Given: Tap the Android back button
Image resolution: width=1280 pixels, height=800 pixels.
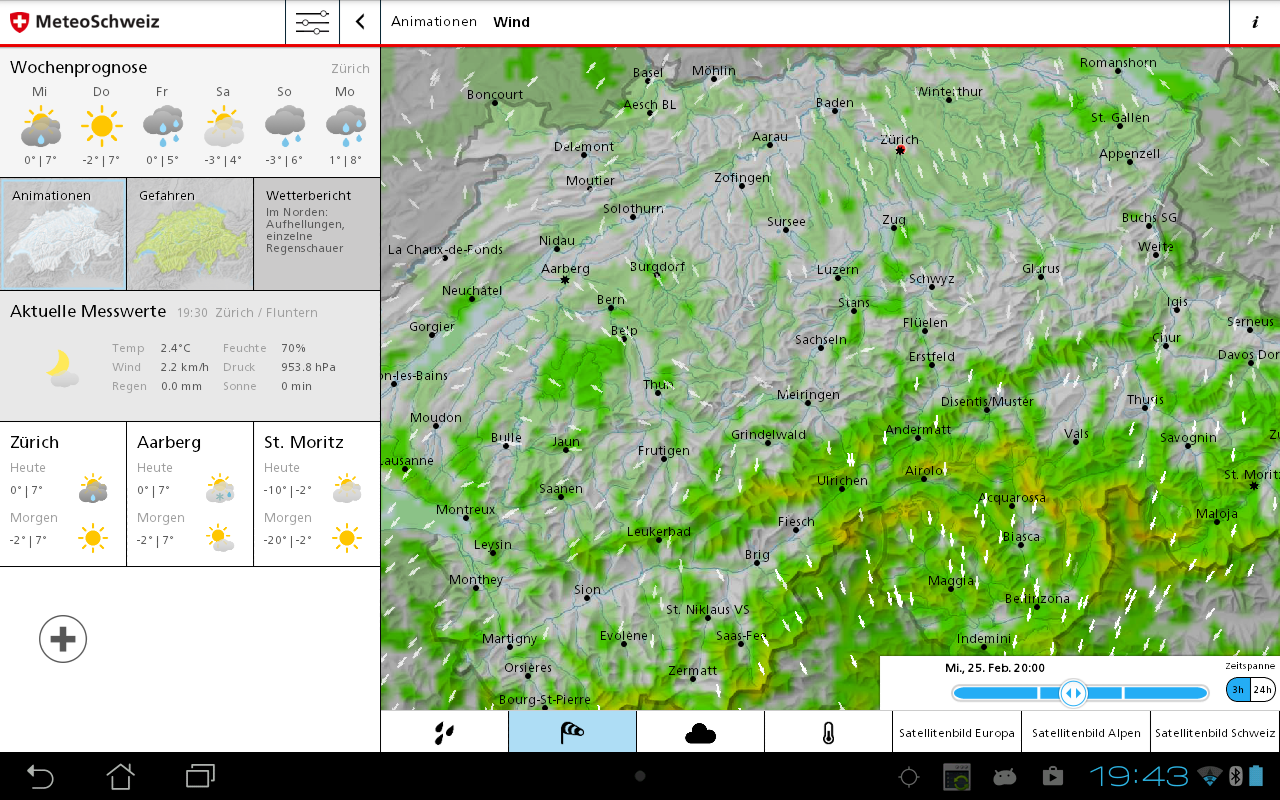Looking at the screenshot, I should pos(40,776).
